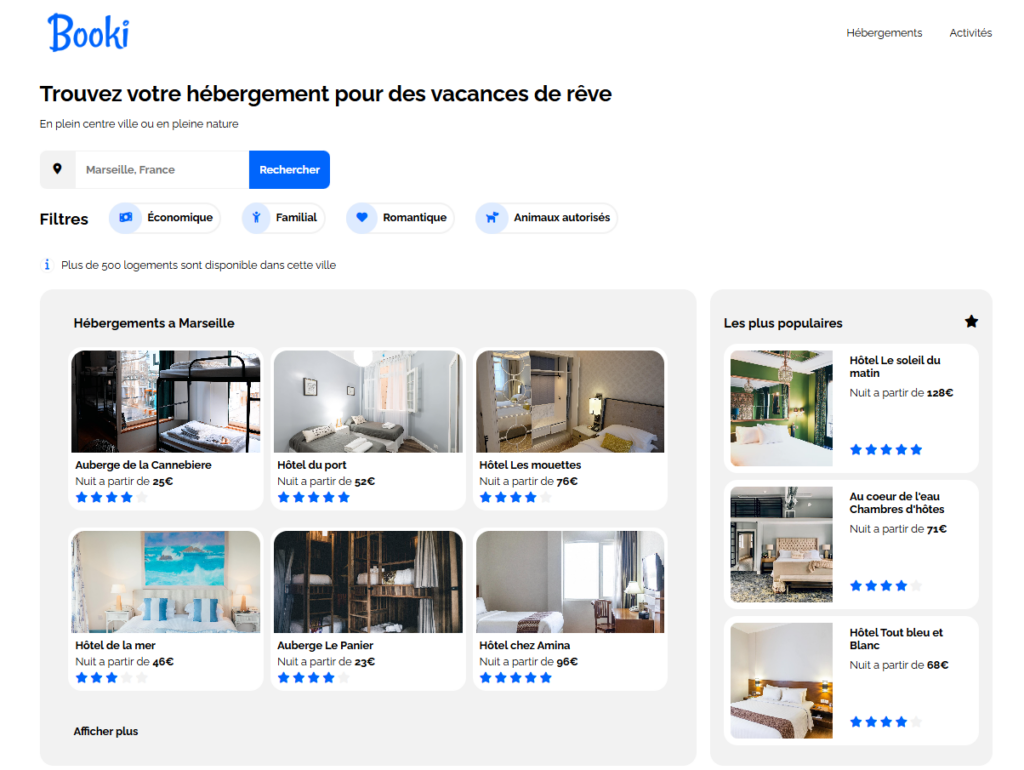The height and width of the screenshot is (770, 1024).
Task: Click the blue info icon above listings
Action: click(x=47, y=265)
